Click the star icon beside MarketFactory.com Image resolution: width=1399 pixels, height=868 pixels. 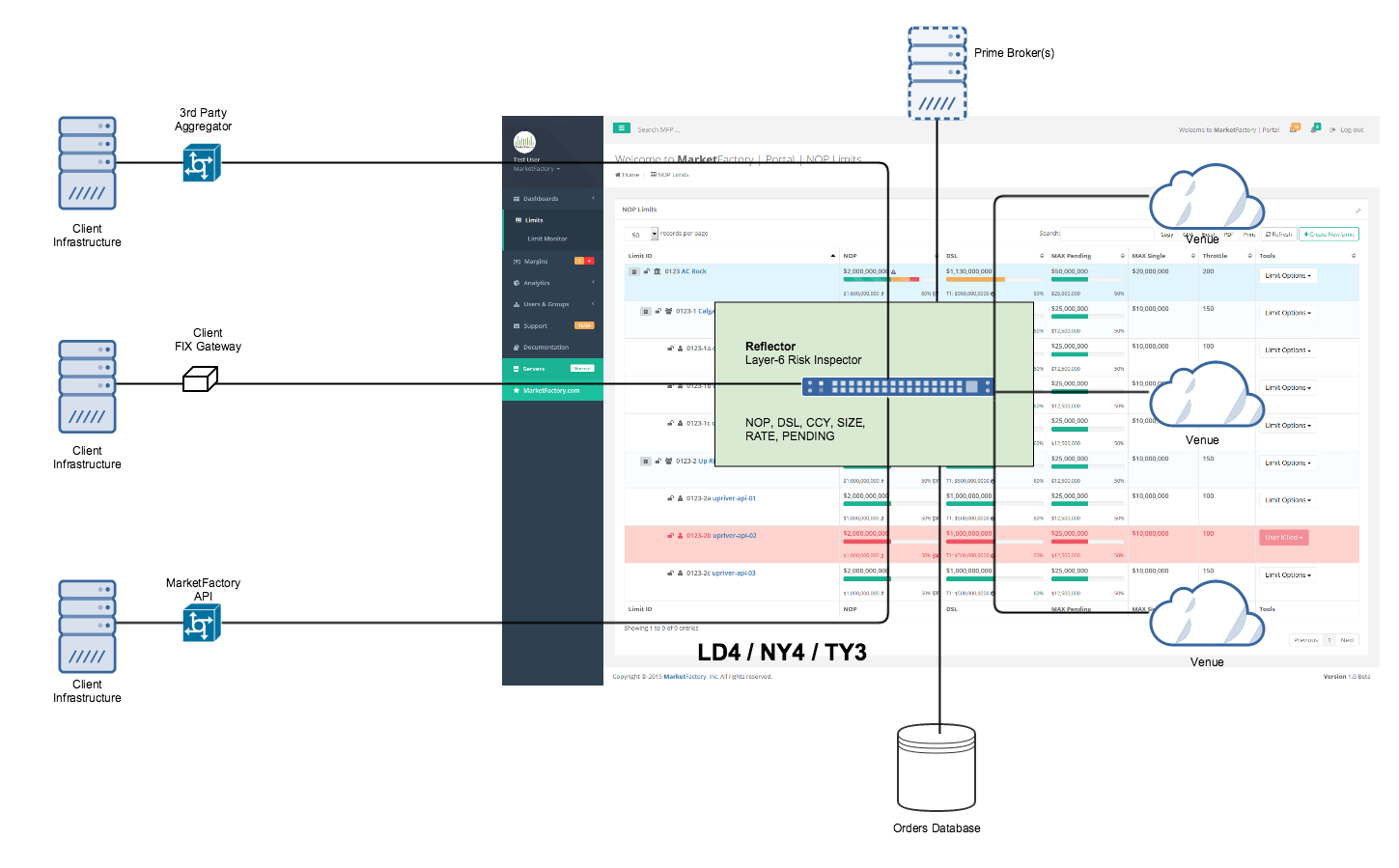(x=517, y=391)
